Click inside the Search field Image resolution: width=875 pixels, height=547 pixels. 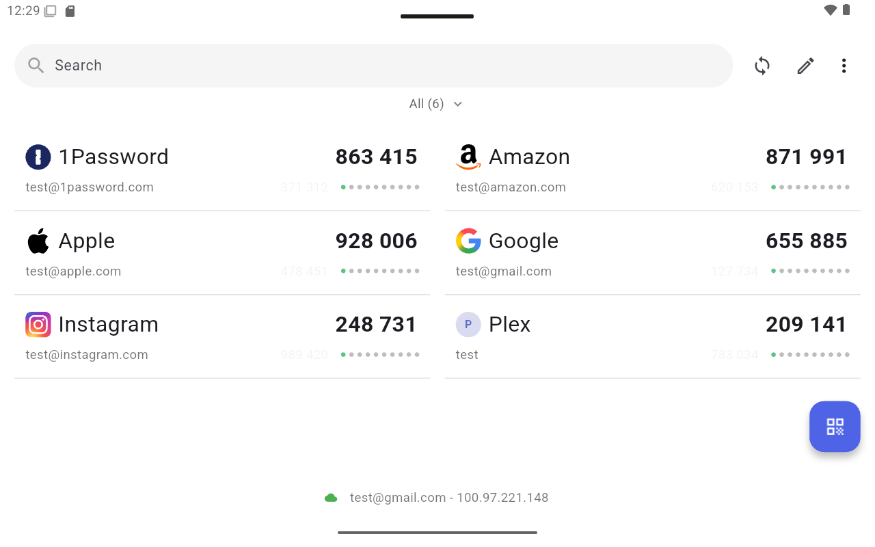[x=373, y=65]
